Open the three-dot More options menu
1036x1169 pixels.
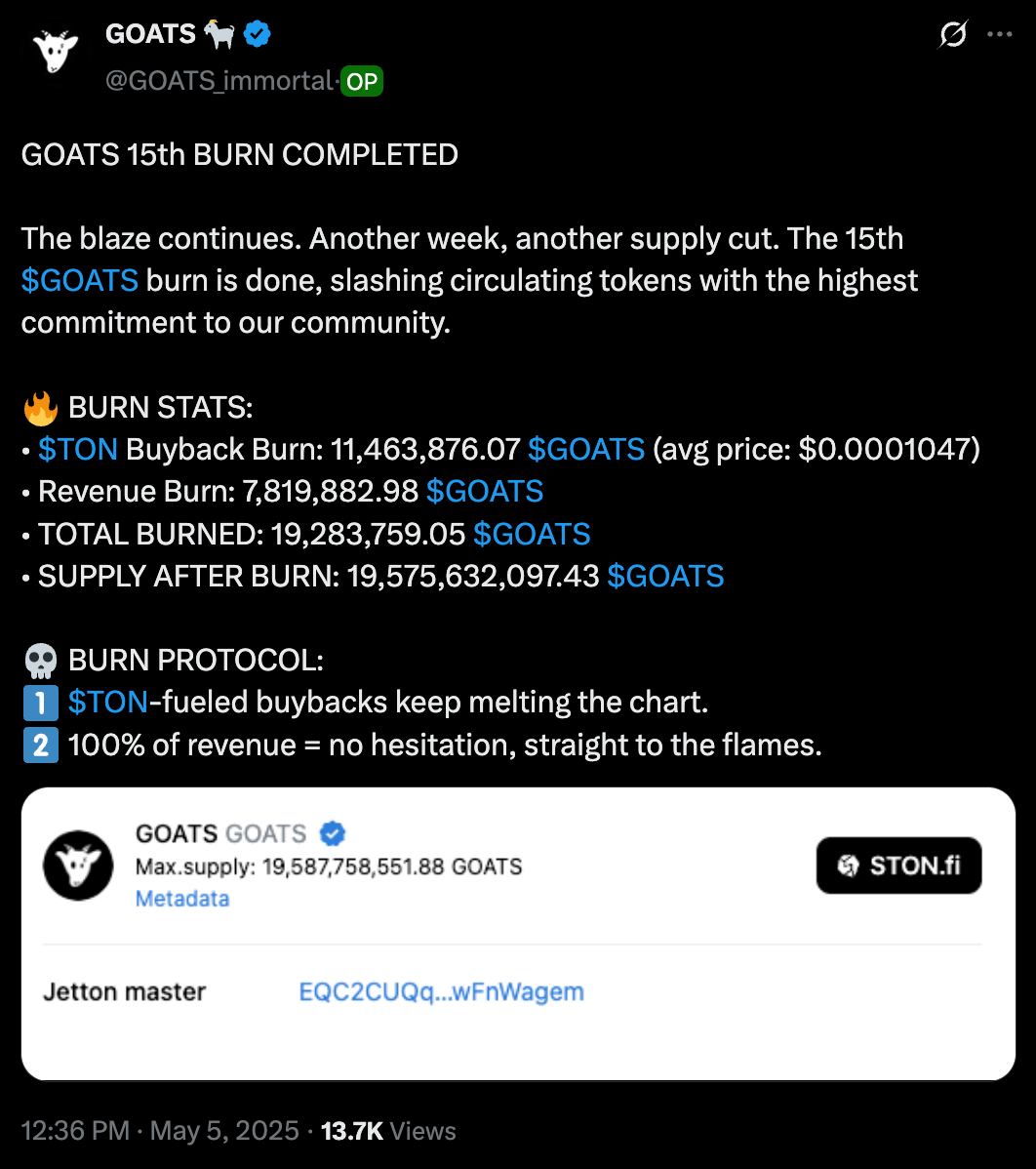click(x=1000, y=35)
